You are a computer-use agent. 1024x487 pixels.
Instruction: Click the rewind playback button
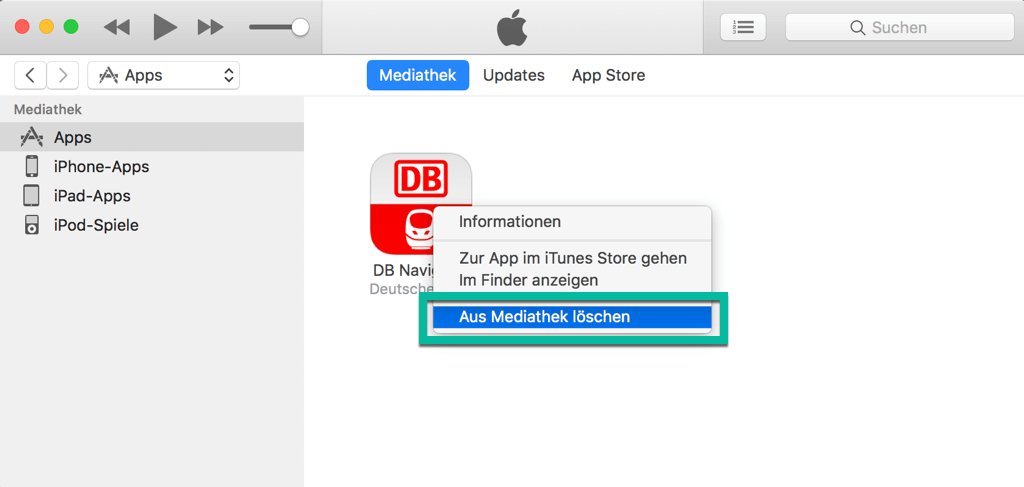click(117, 27)
